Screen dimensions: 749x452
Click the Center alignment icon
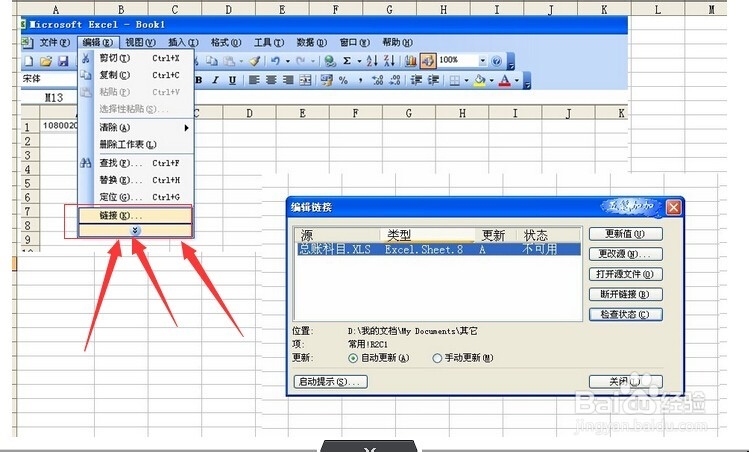[x=271, y=80]
